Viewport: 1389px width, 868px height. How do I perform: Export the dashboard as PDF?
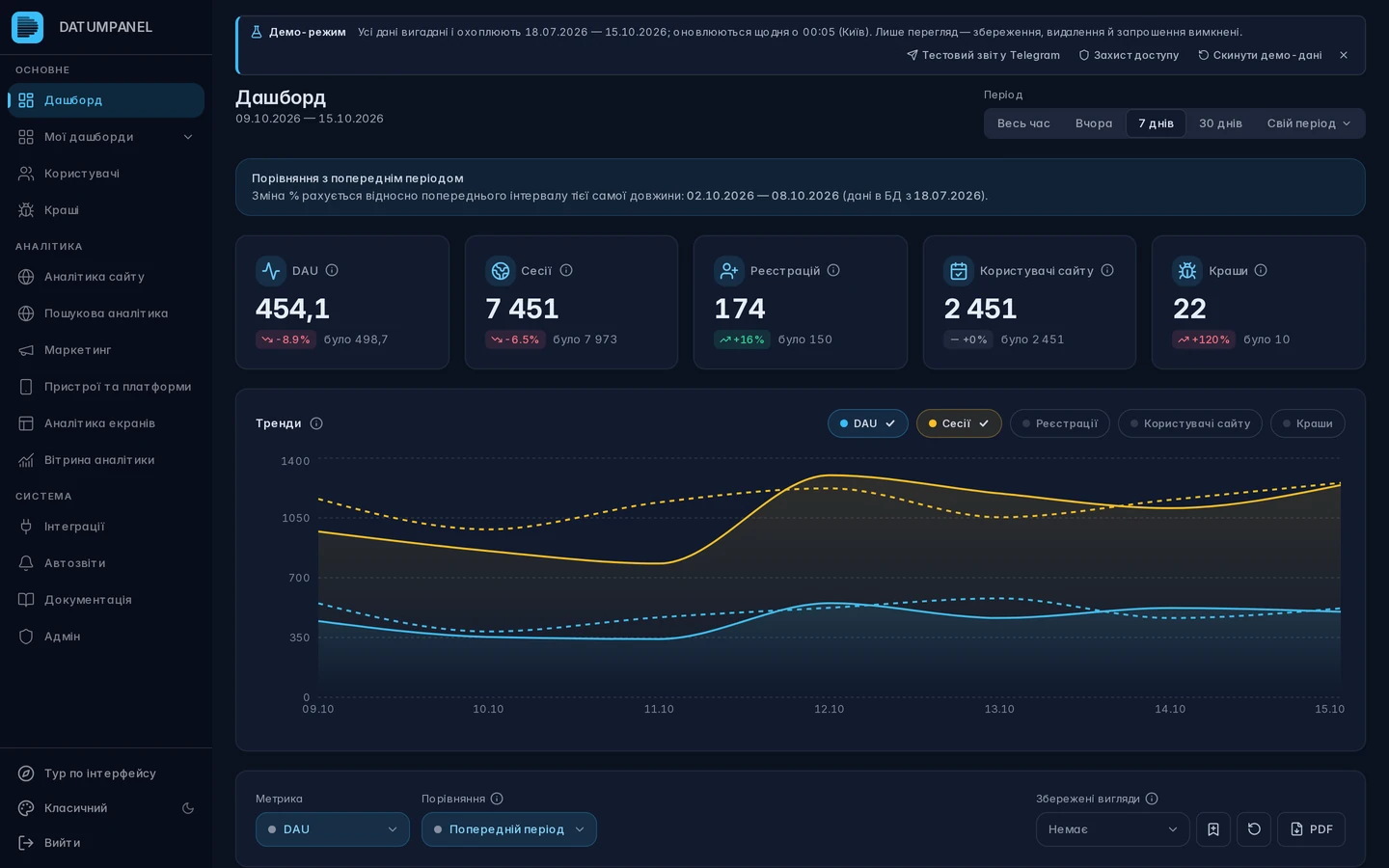pyautogui.click(x=1311, y=829)
